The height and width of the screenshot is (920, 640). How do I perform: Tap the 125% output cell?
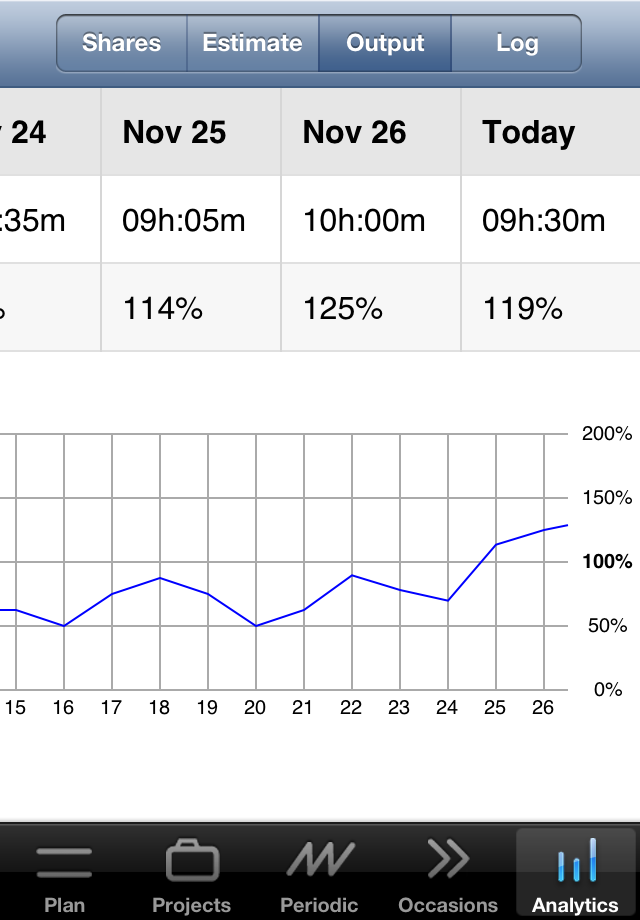tap(371, 308)
